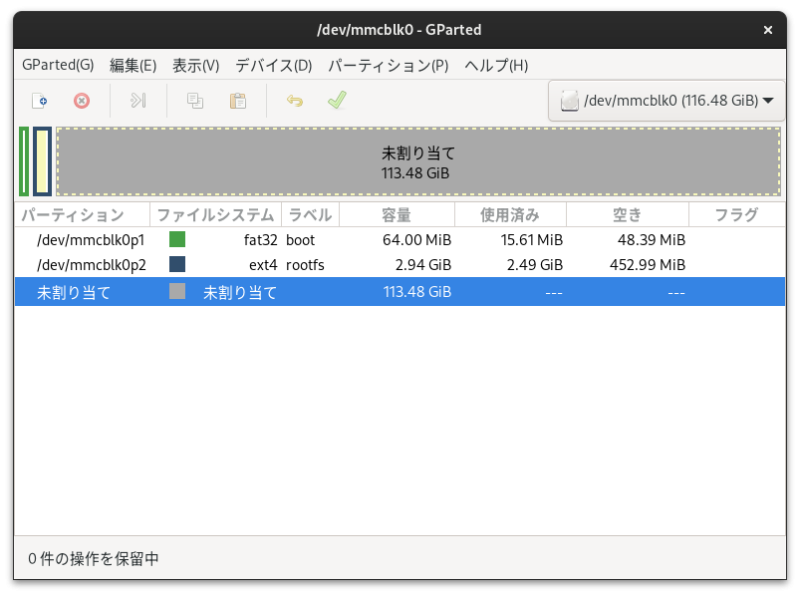Click the New partition toolbar icon
Viewport: 800px width, 595px height.
click(40, 101)
